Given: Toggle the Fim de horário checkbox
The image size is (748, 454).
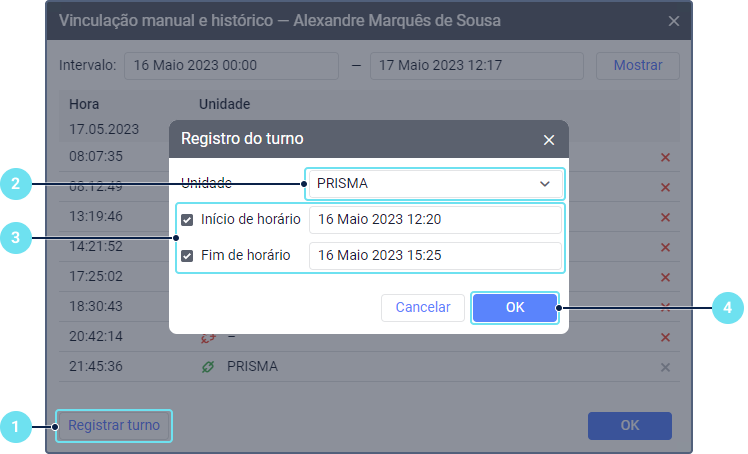Looking at the screenshot, I should [x=187, y=256].
